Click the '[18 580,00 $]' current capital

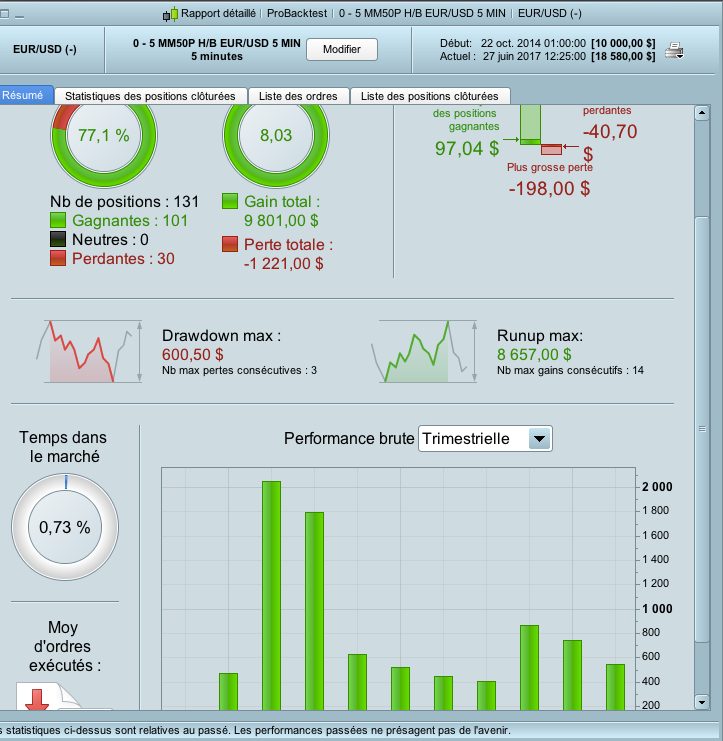(x=623, y=56)
